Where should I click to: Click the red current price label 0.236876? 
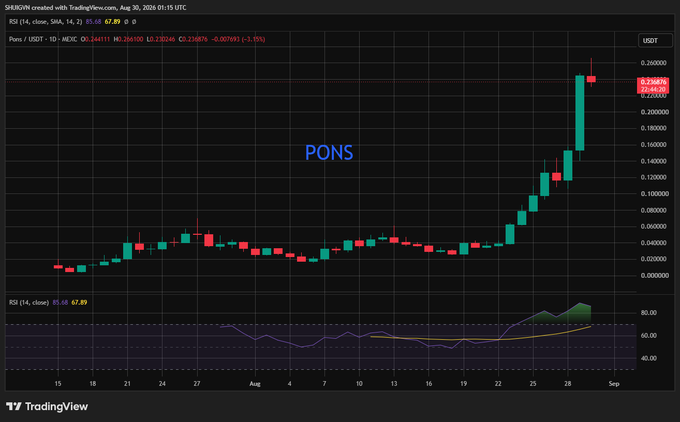pos(653,82)
